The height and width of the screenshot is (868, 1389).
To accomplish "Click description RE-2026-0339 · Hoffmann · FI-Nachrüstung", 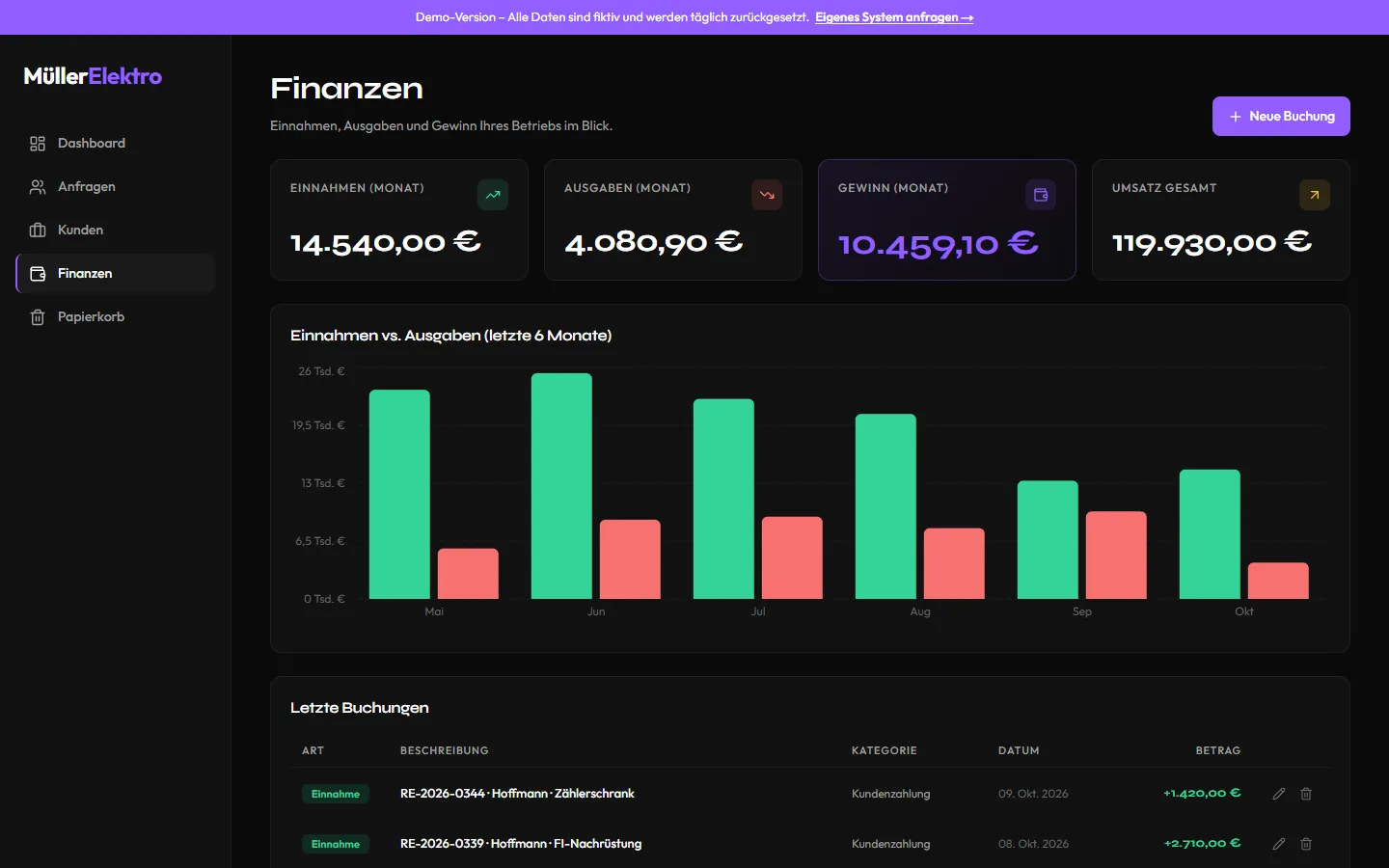I will point(521,844).
